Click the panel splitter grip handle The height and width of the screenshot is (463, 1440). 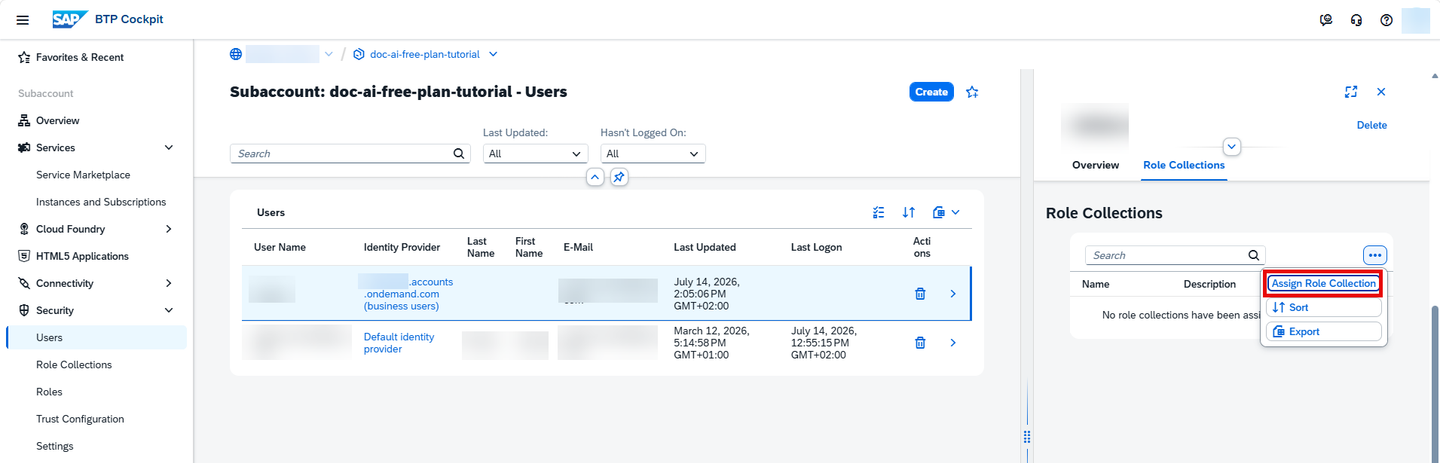click(1026, 437)
